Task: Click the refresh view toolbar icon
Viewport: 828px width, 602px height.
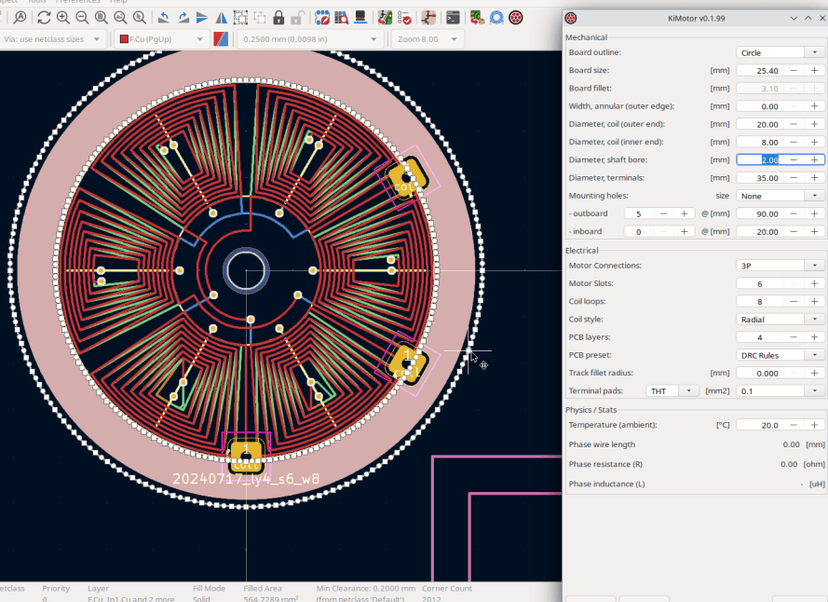Action: 44,18
